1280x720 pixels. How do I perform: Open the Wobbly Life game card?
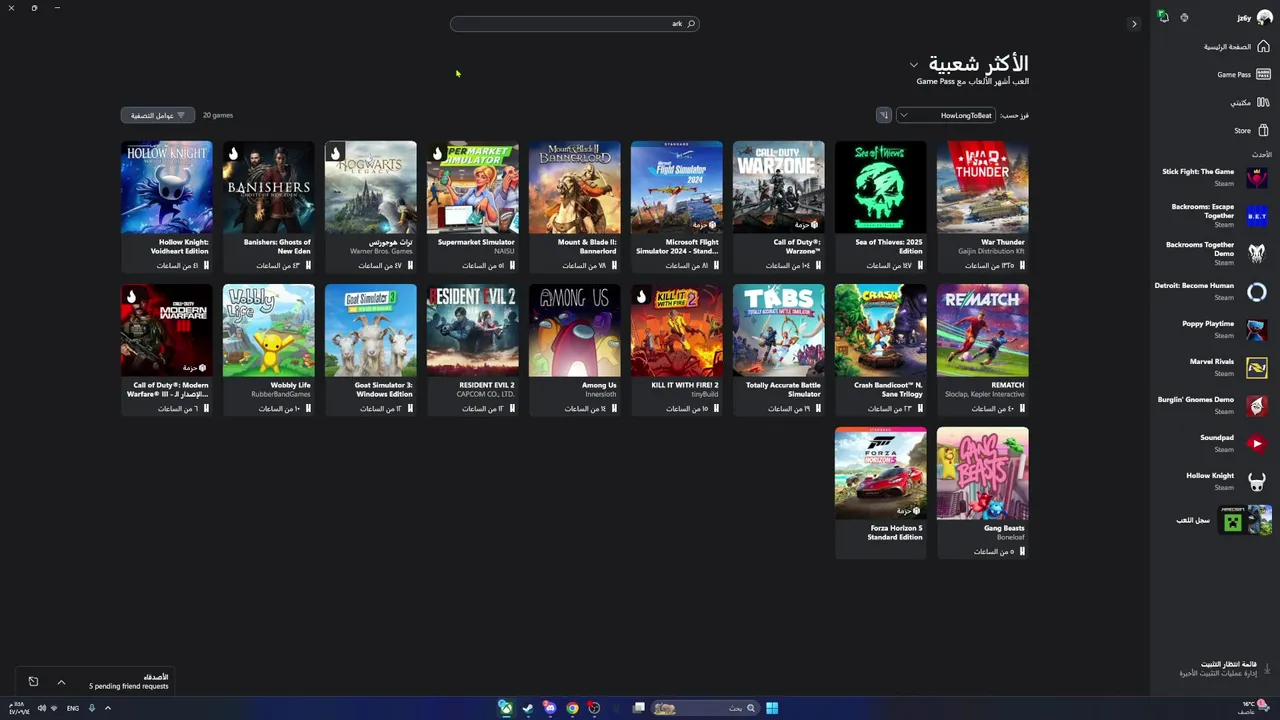(x=268, y=349)
